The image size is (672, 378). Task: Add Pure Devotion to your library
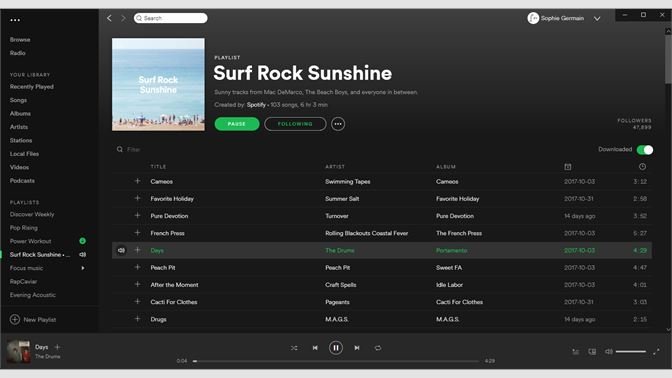point(137,215)
